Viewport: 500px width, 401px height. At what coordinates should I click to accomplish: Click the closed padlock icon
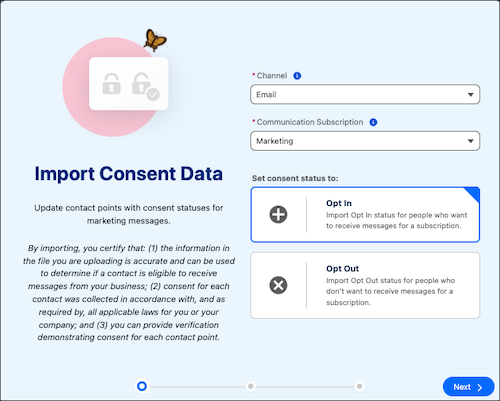(x=111, y=84)
